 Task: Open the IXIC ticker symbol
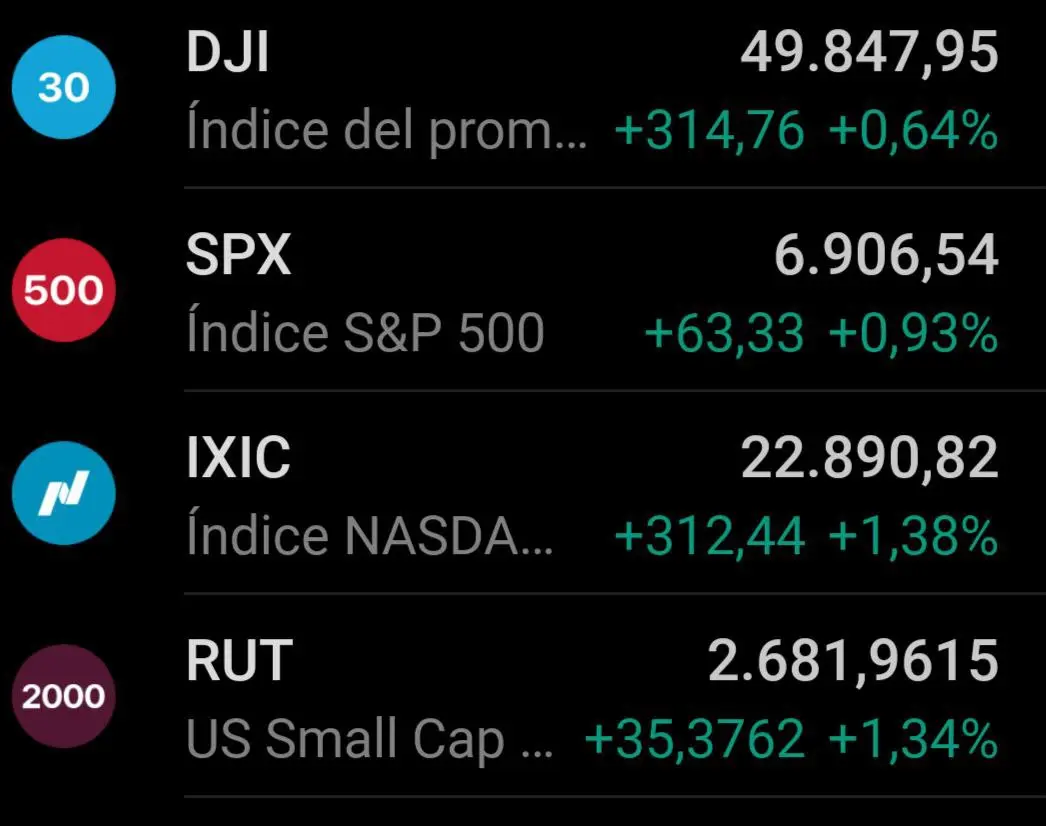point(239,459)
